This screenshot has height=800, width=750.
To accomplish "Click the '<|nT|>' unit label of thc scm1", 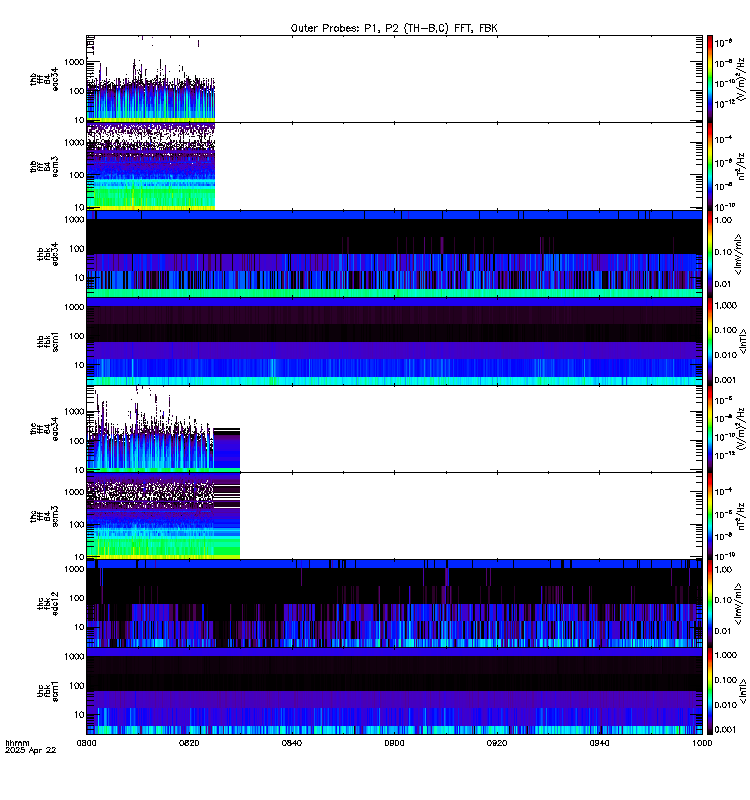I will pos(743,691).
